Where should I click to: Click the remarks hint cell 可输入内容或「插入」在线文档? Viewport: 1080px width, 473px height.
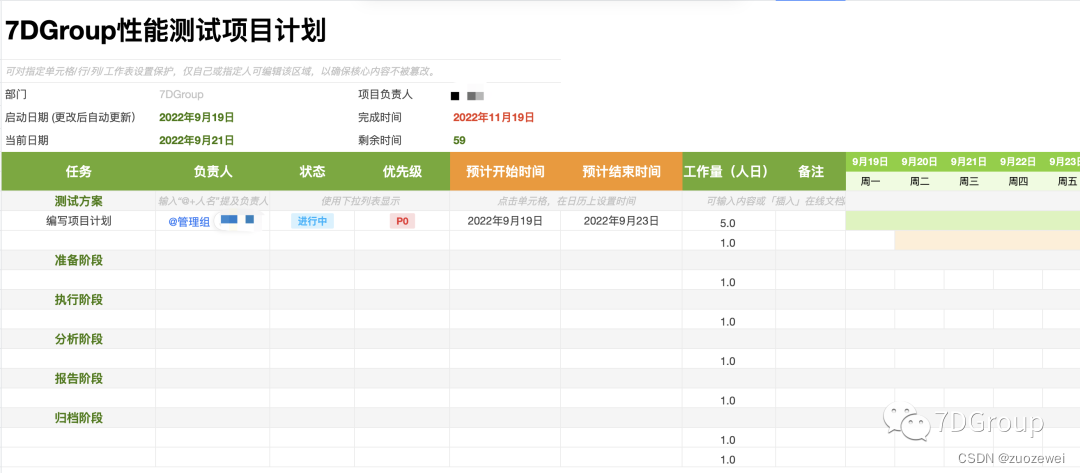(x=776, y=201)
